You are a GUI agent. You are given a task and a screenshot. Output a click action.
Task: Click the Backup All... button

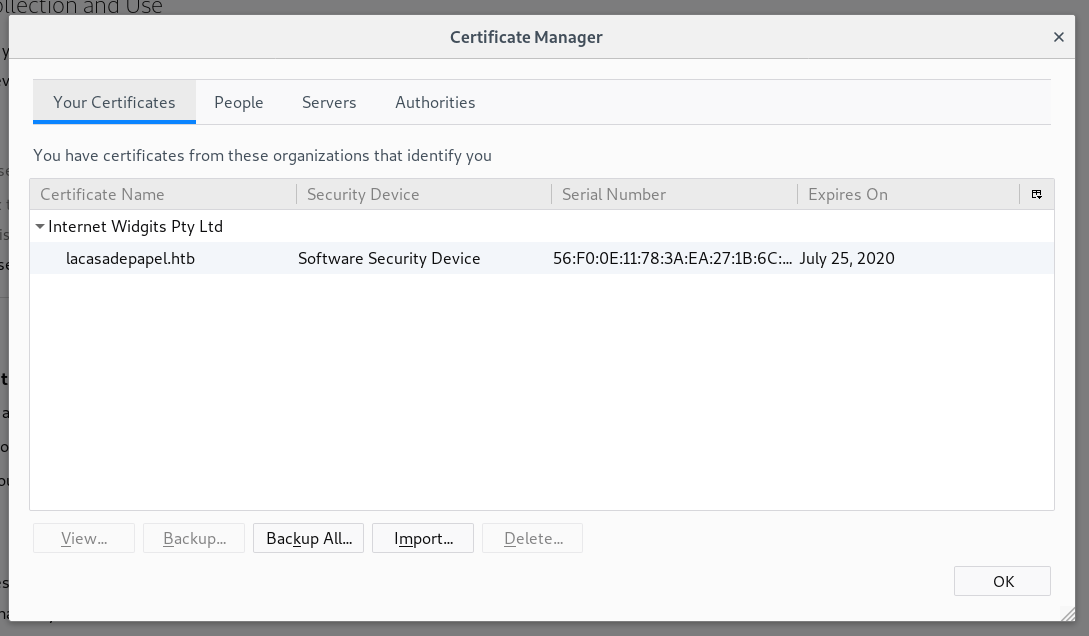pyautogui.click(x=309, y=538)
